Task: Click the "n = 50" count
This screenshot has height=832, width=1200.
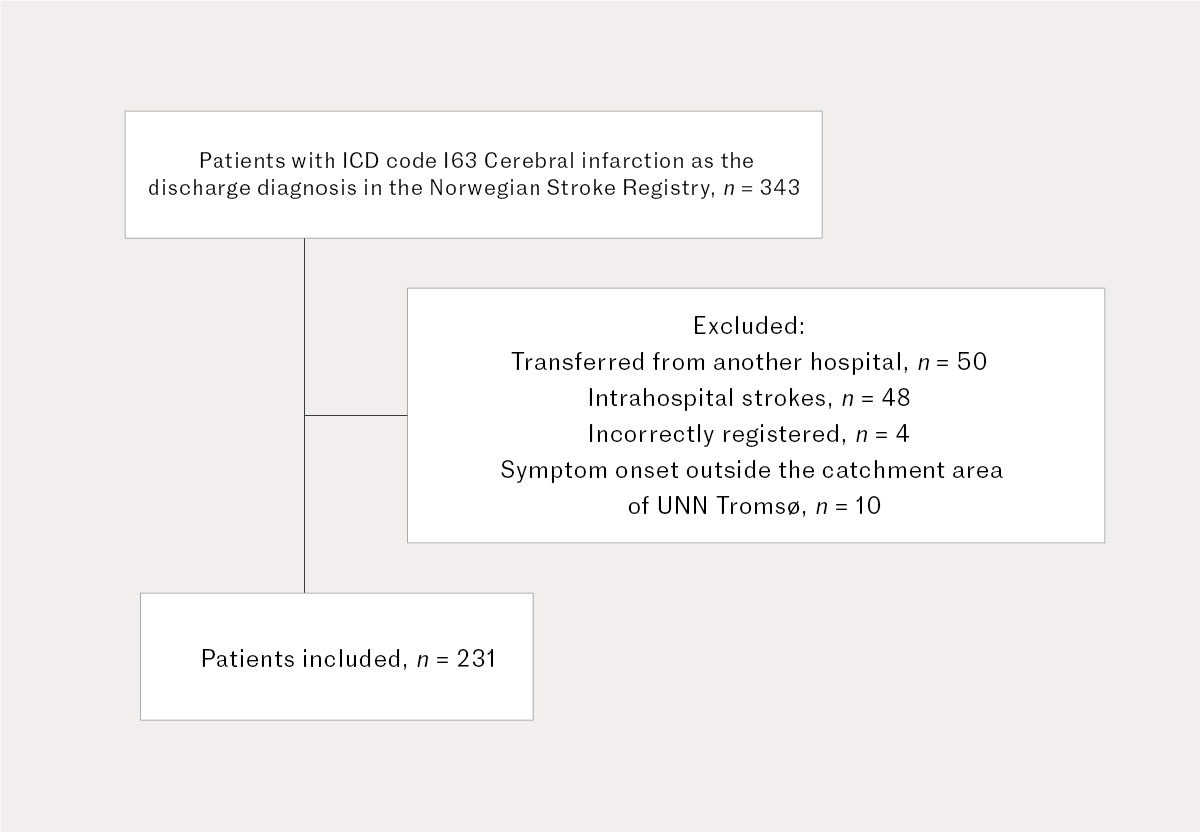Action: [949, 361]
